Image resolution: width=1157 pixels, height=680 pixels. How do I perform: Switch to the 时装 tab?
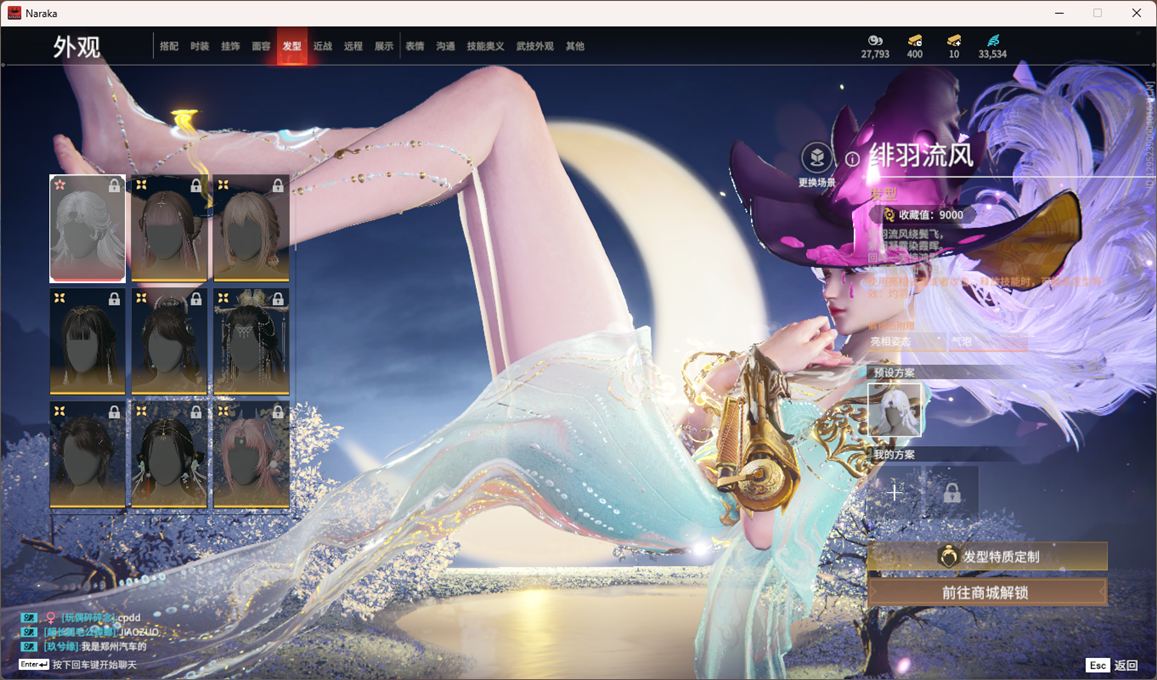tap(200, 46)
